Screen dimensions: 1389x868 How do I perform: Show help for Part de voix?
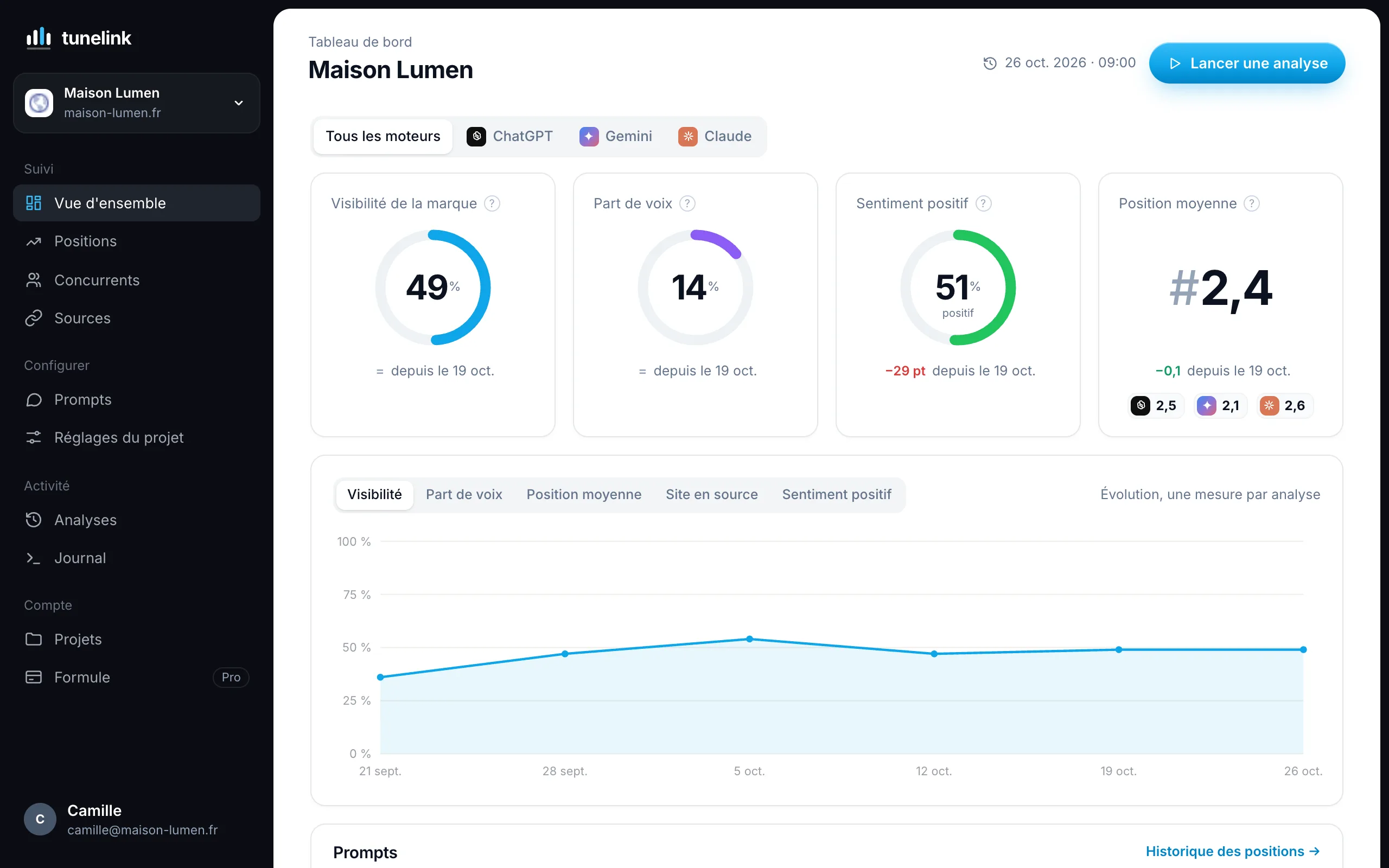click(x=687, y=203)
